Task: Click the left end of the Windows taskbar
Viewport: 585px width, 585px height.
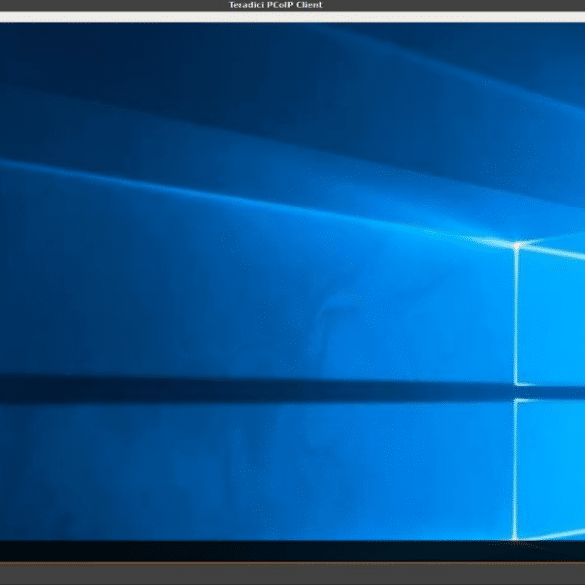Action: (x=22, y=551)
